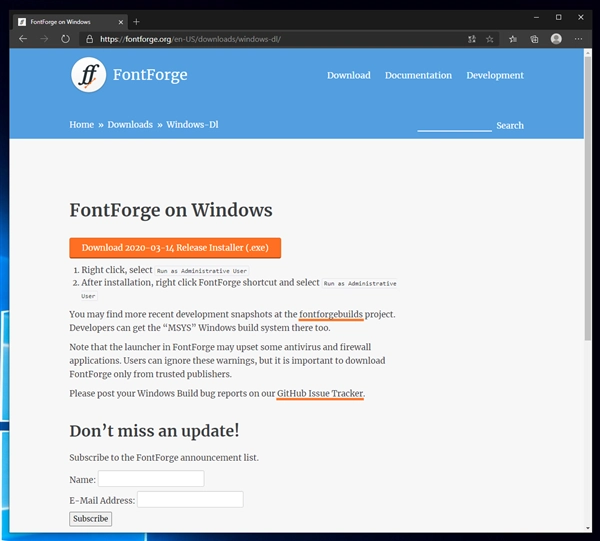Open the translate icon in address bar
Viewport: 600px width, 541px height.
click(x=471, y=39)
